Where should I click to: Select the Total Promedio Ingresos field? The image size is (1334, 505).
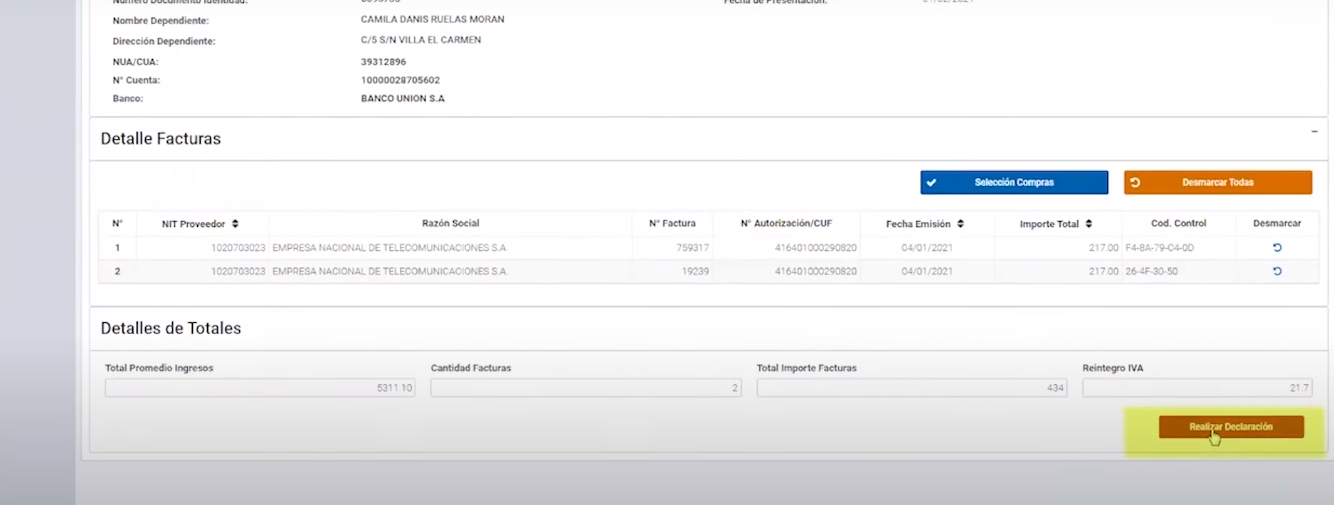260,388
